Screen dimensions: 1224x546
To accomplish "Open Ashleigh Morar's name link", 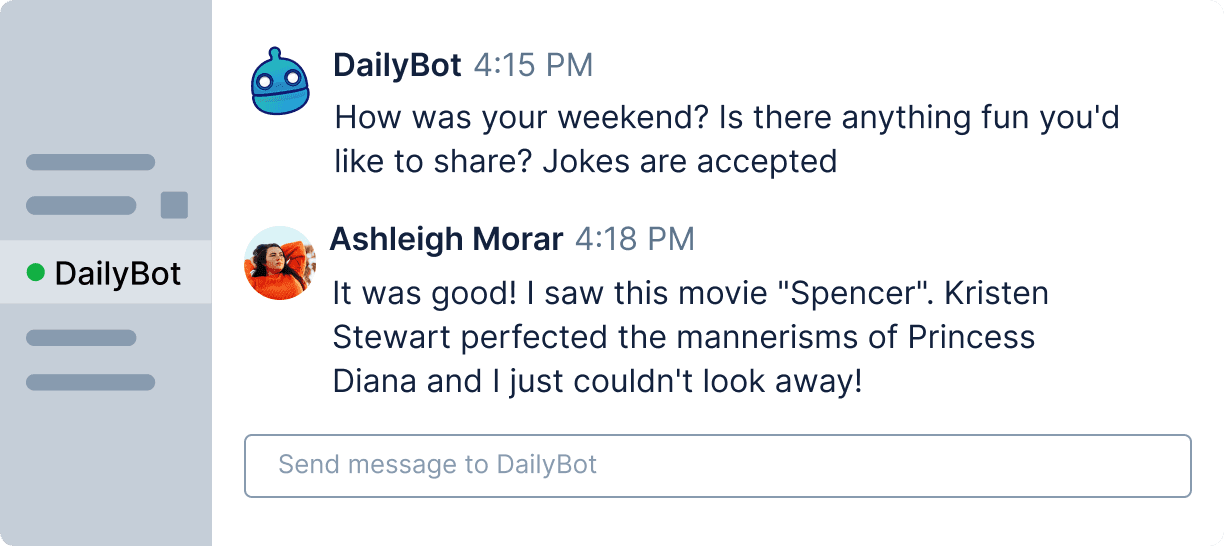I will (x=446, y=240).
